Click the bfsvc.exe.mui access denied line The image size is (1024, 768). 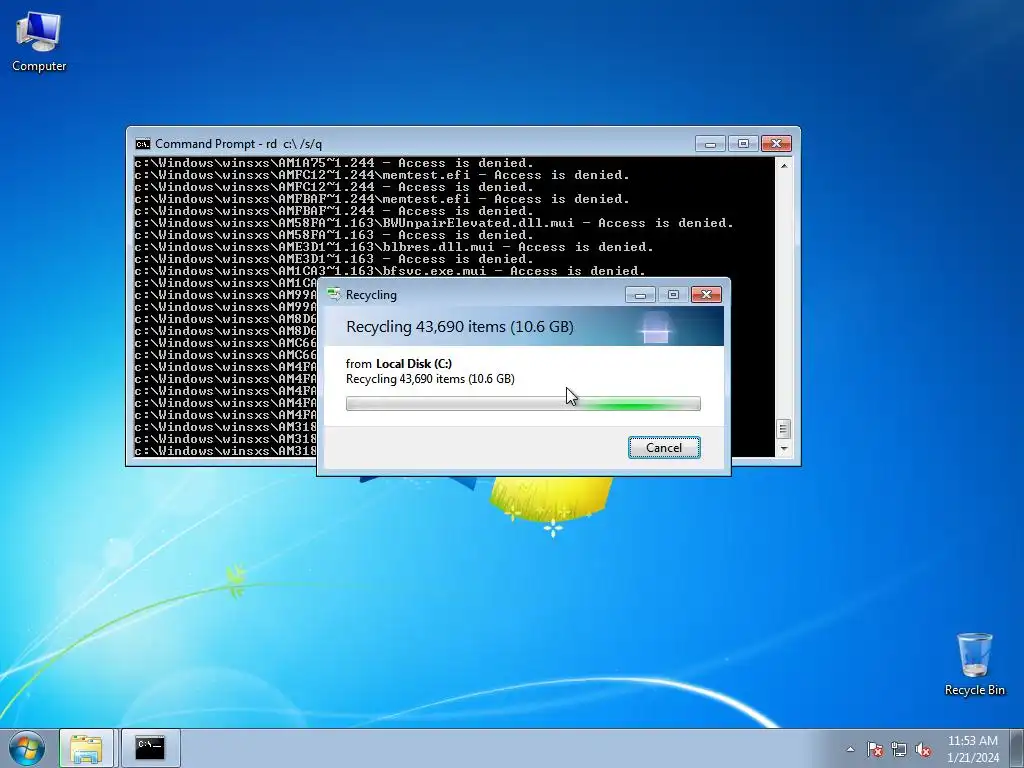click(x=390, y=271)
